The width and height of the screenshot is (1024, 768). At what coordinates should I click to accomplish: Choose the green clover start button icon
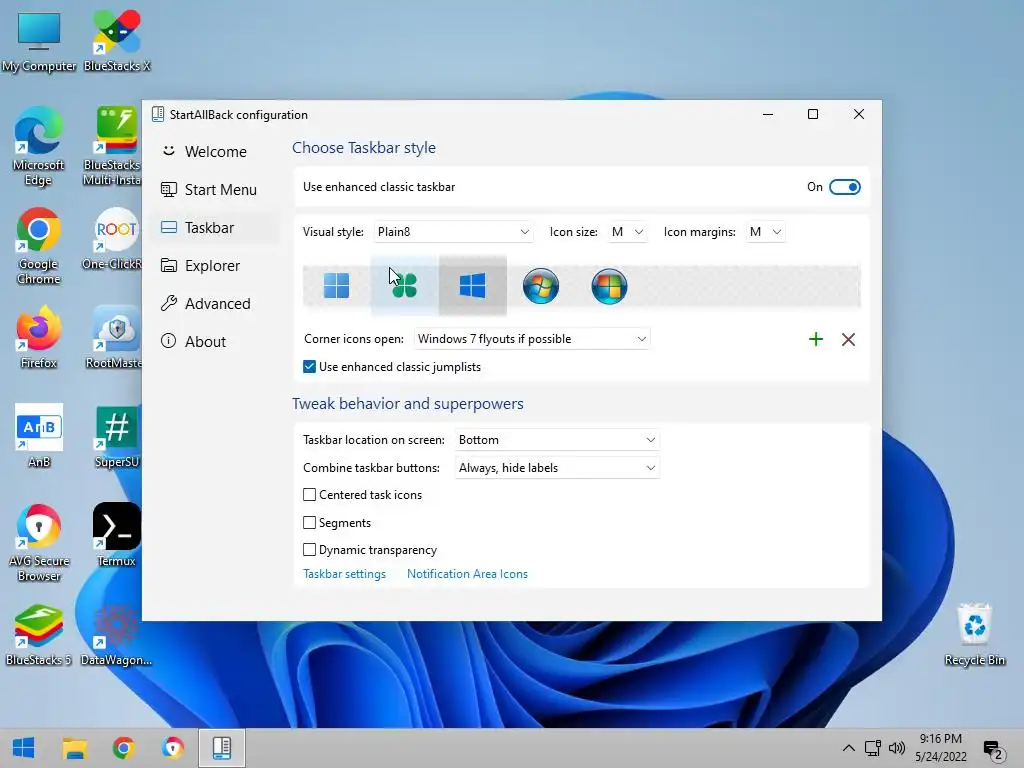(404, 285)
